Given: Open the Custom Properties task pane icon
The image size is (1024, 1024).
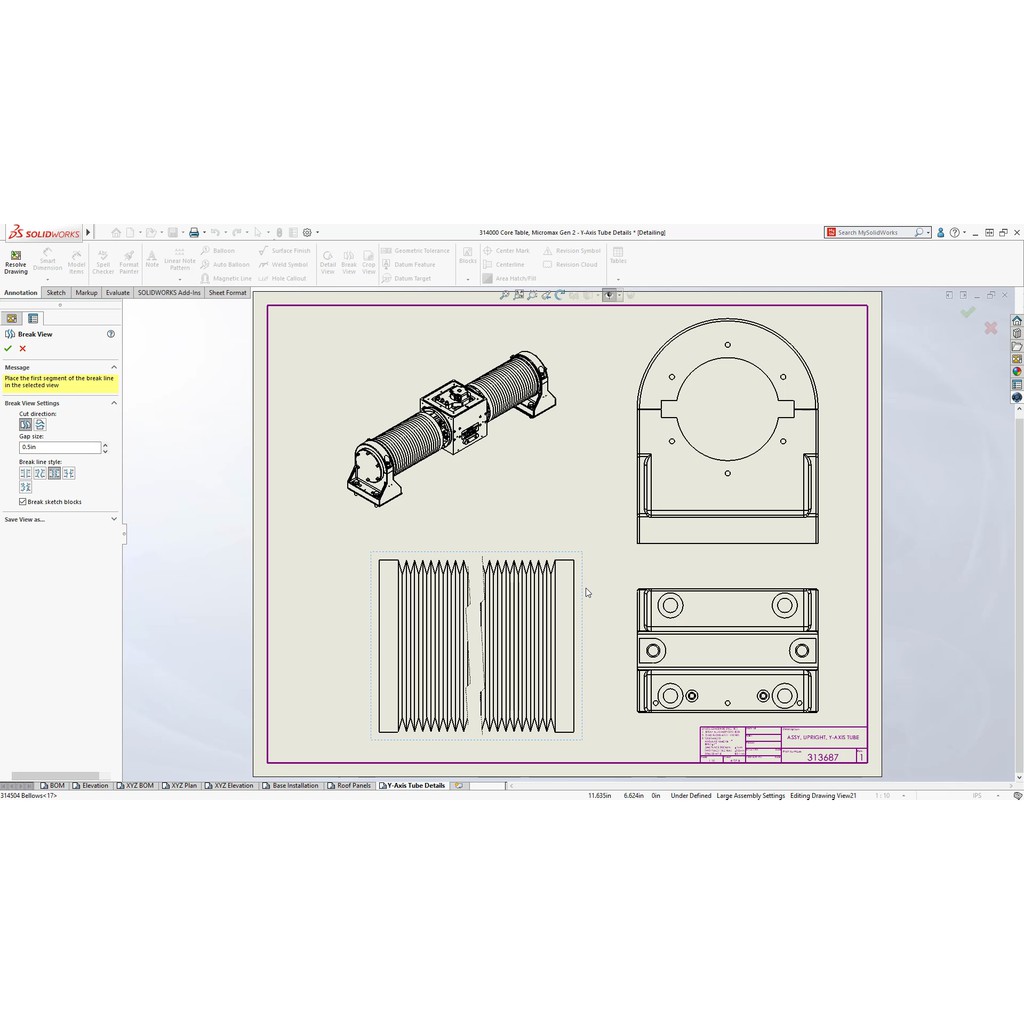Looking at the screenshot, I should pyautogui.click(x=1017, y=385).
